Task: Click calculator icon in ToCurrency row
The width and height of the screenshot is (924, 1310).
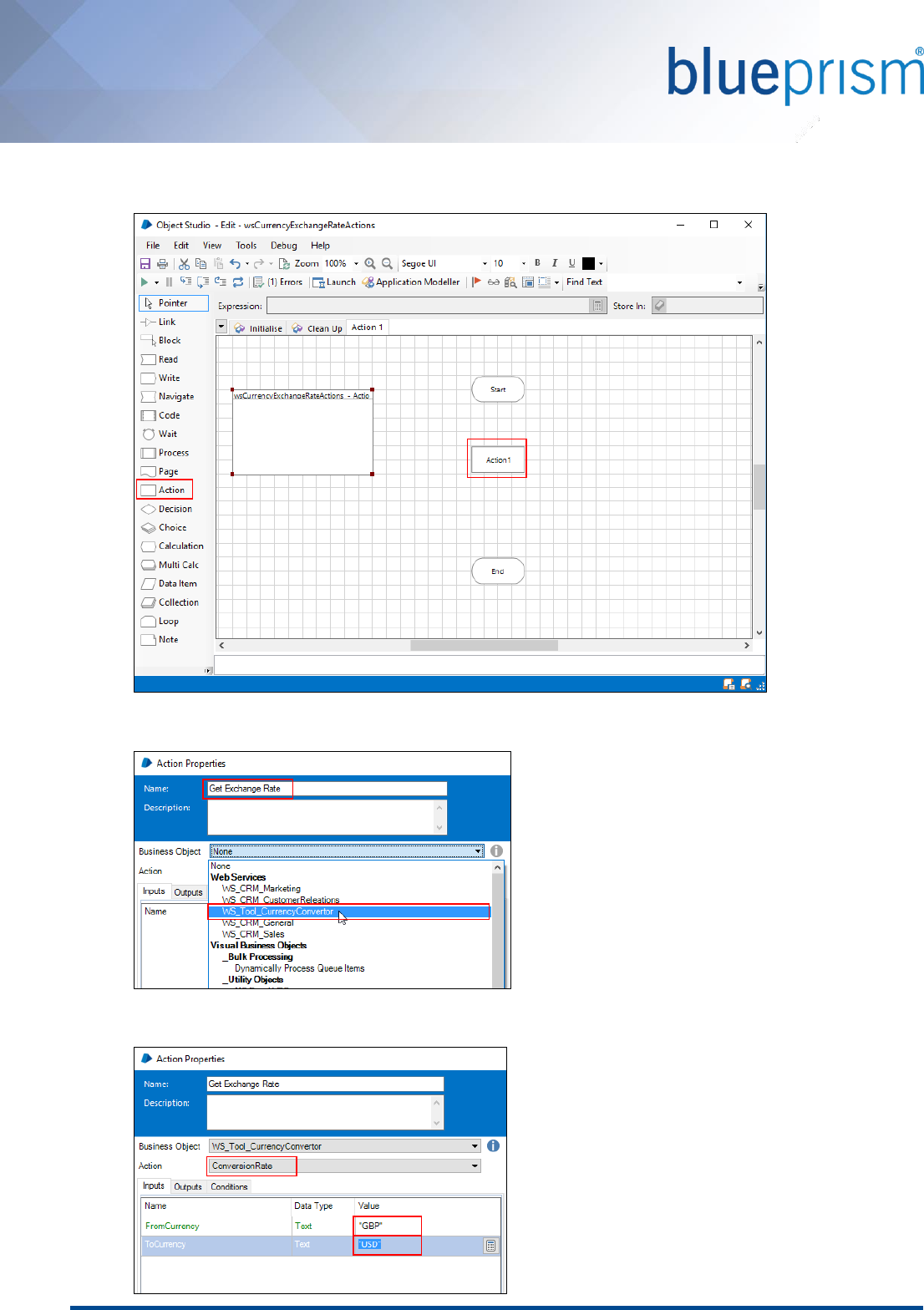Action: [x=491, y=1246]
